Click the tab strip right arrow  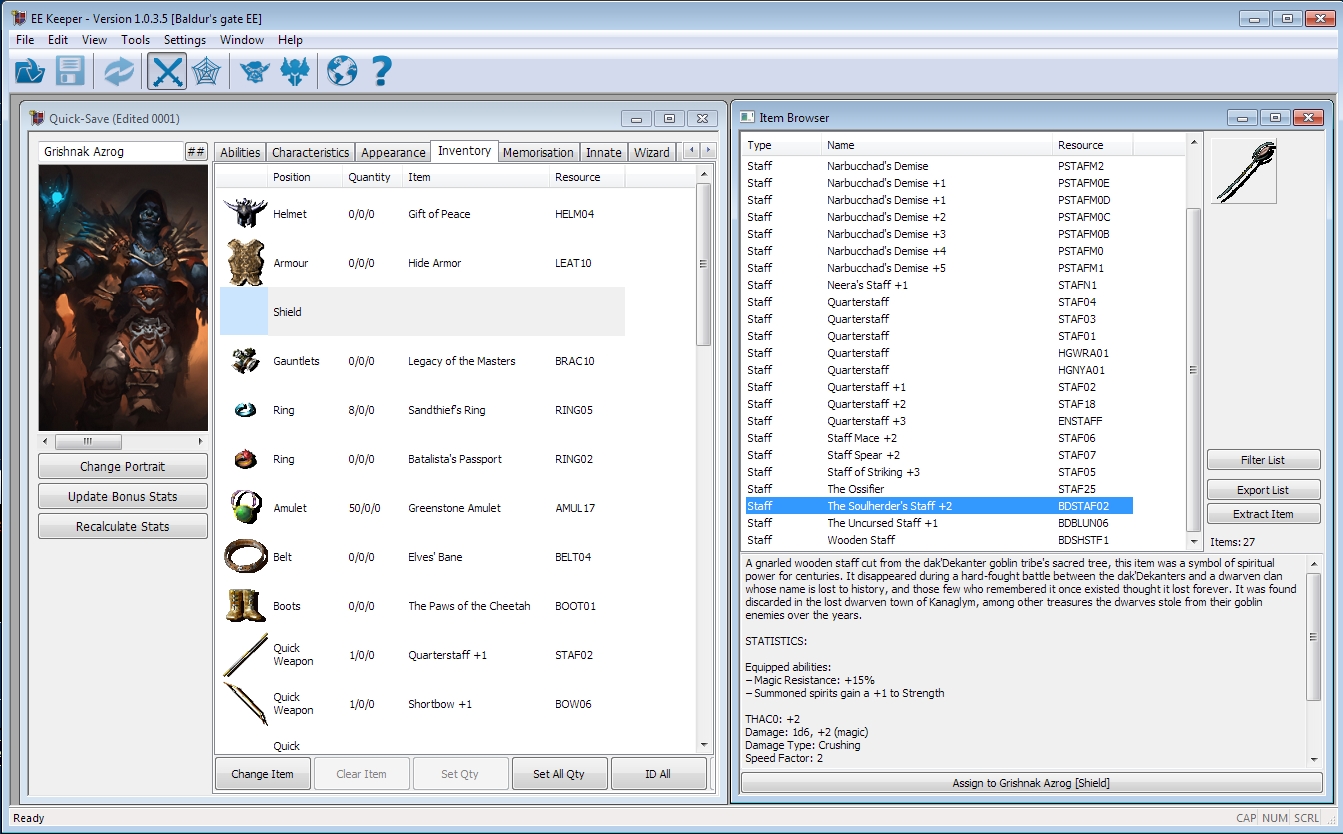(x=708, y=150)
